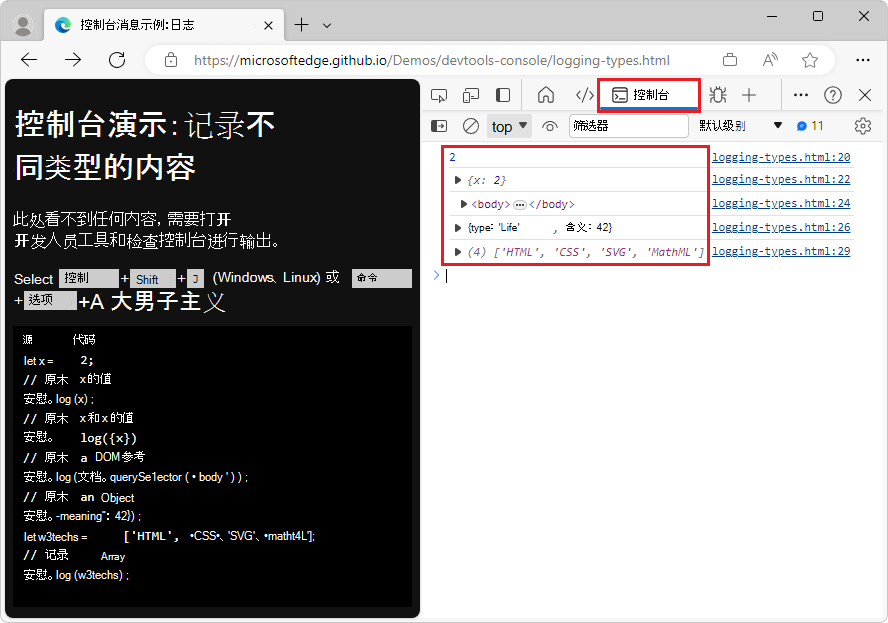Toggle device emulation icon
Viewport: 888px width, 623px height.
(471, 95)
